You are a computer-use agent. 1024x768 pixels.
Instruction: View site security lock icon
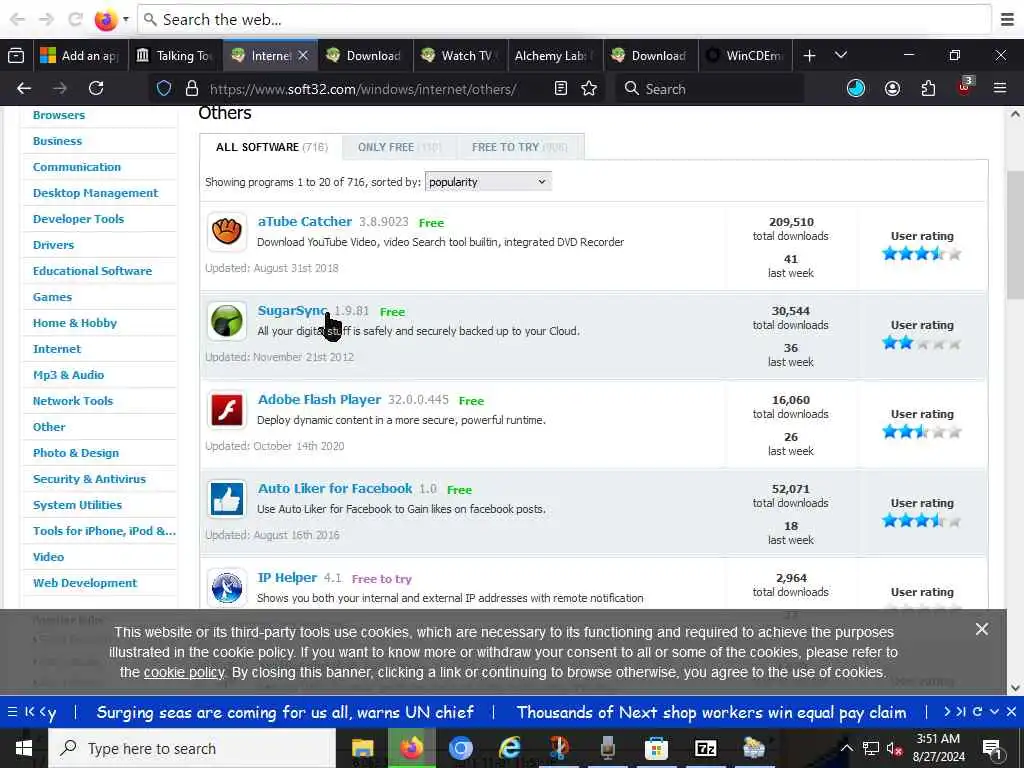(191, 88)
